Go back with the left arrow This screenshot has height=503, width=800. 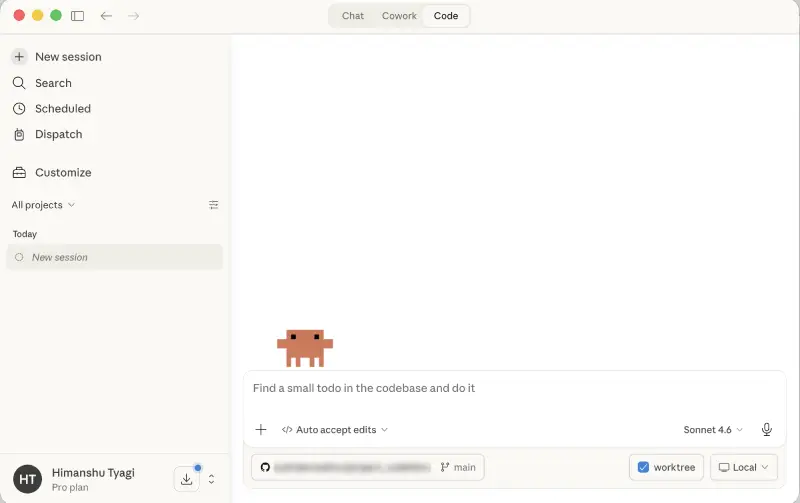[106, 16]
